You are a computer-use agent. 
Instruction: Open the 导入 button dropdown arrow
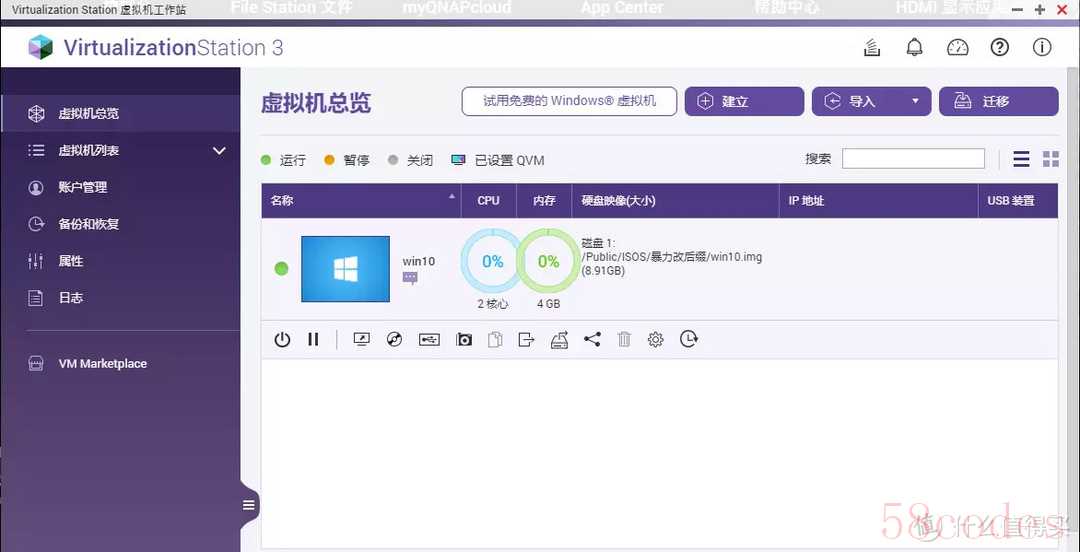coord(915,101)
